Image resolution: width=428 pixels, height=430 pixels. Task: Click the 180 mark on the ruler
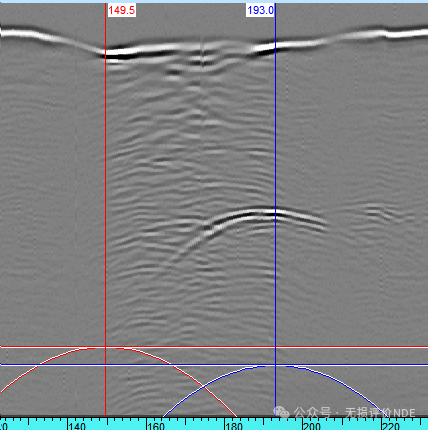[x=234, y=426]
